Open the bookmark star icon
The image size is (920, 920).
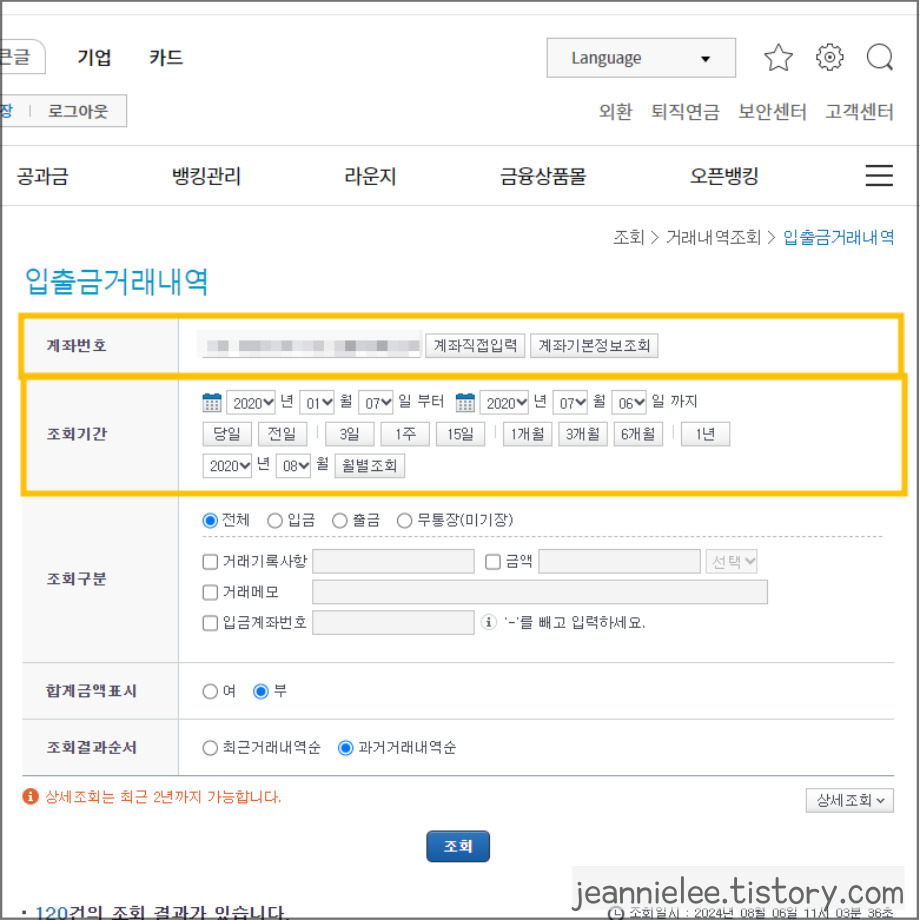(x=778, y=57)
